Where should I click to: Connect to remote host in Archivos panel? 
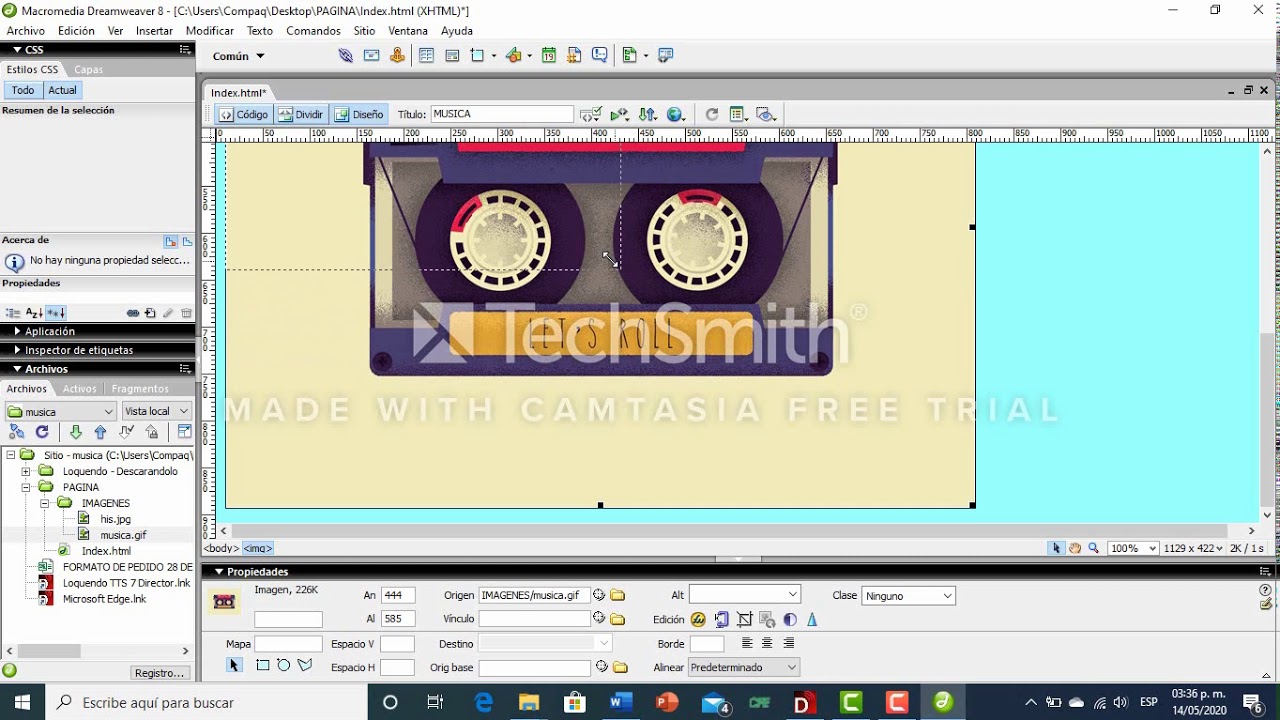tap(17, 432)
